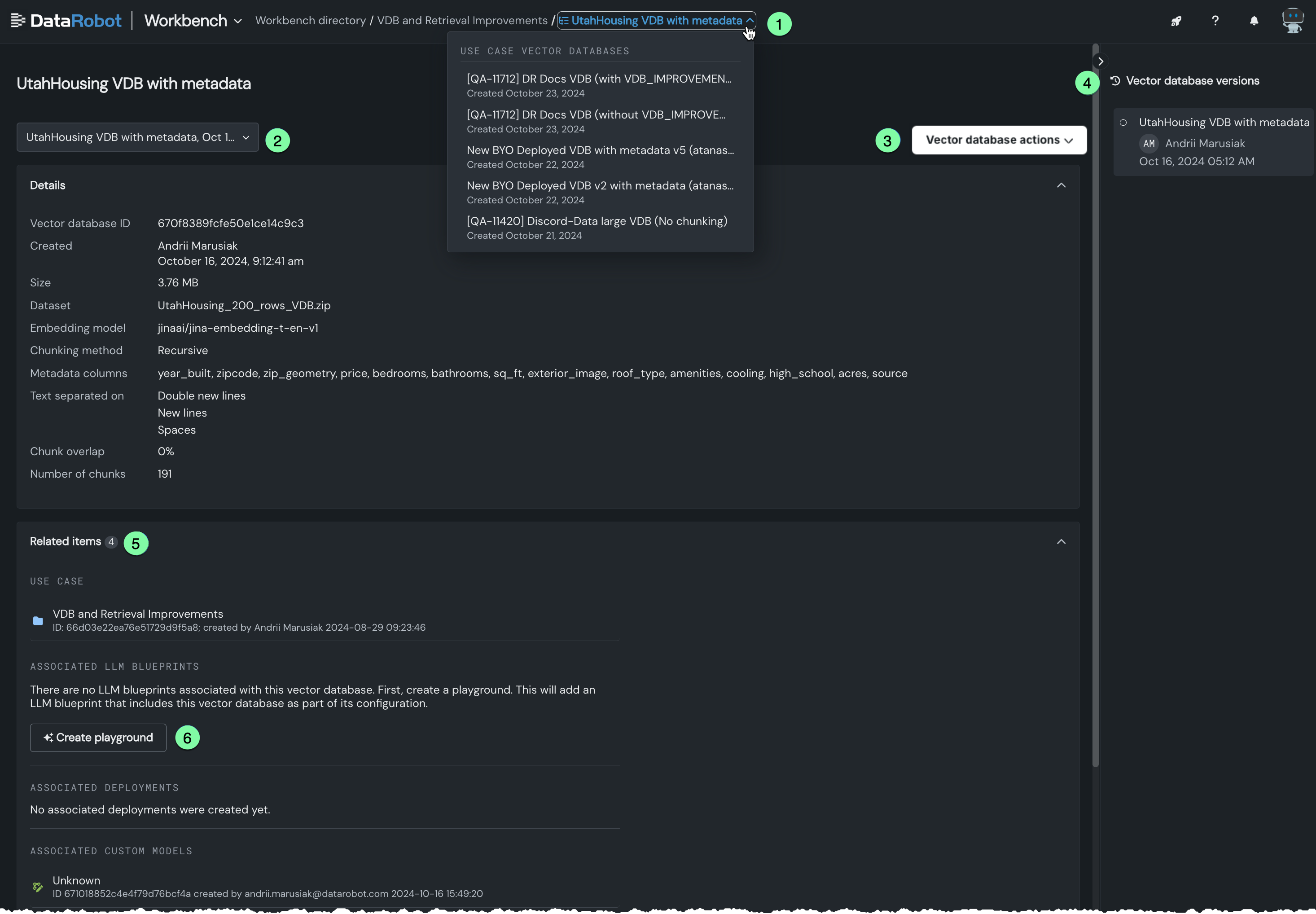Click the main page vertical scrollbar

point(1095,401)
